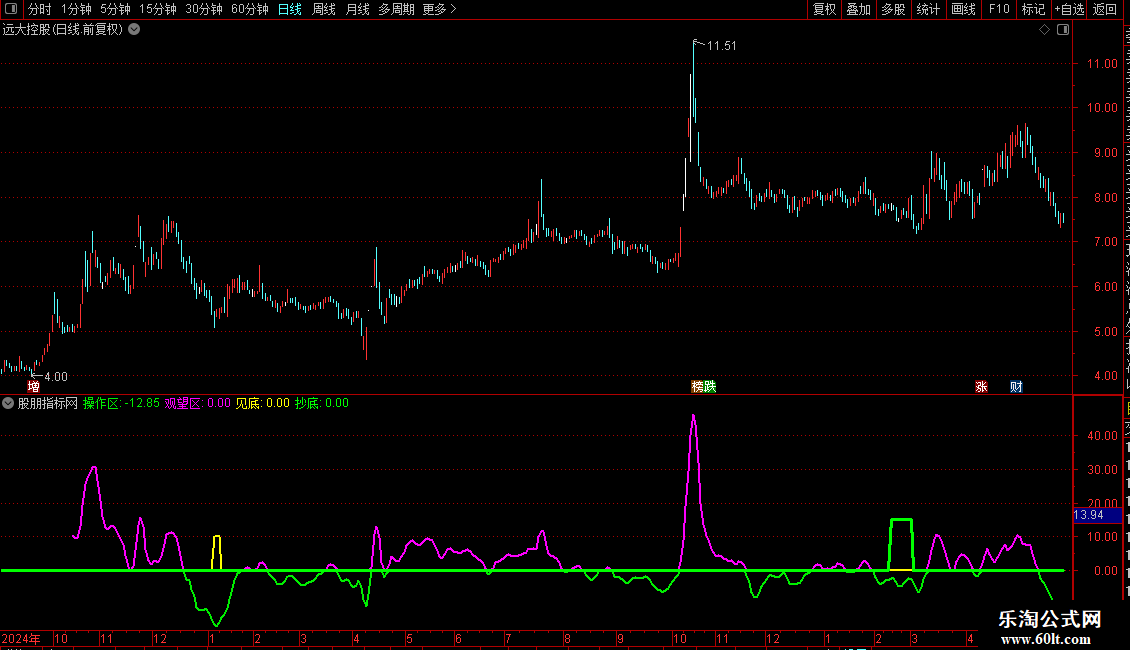Click the 13.94 value tag on axis
The image size is (1130, 650).
1097,515
